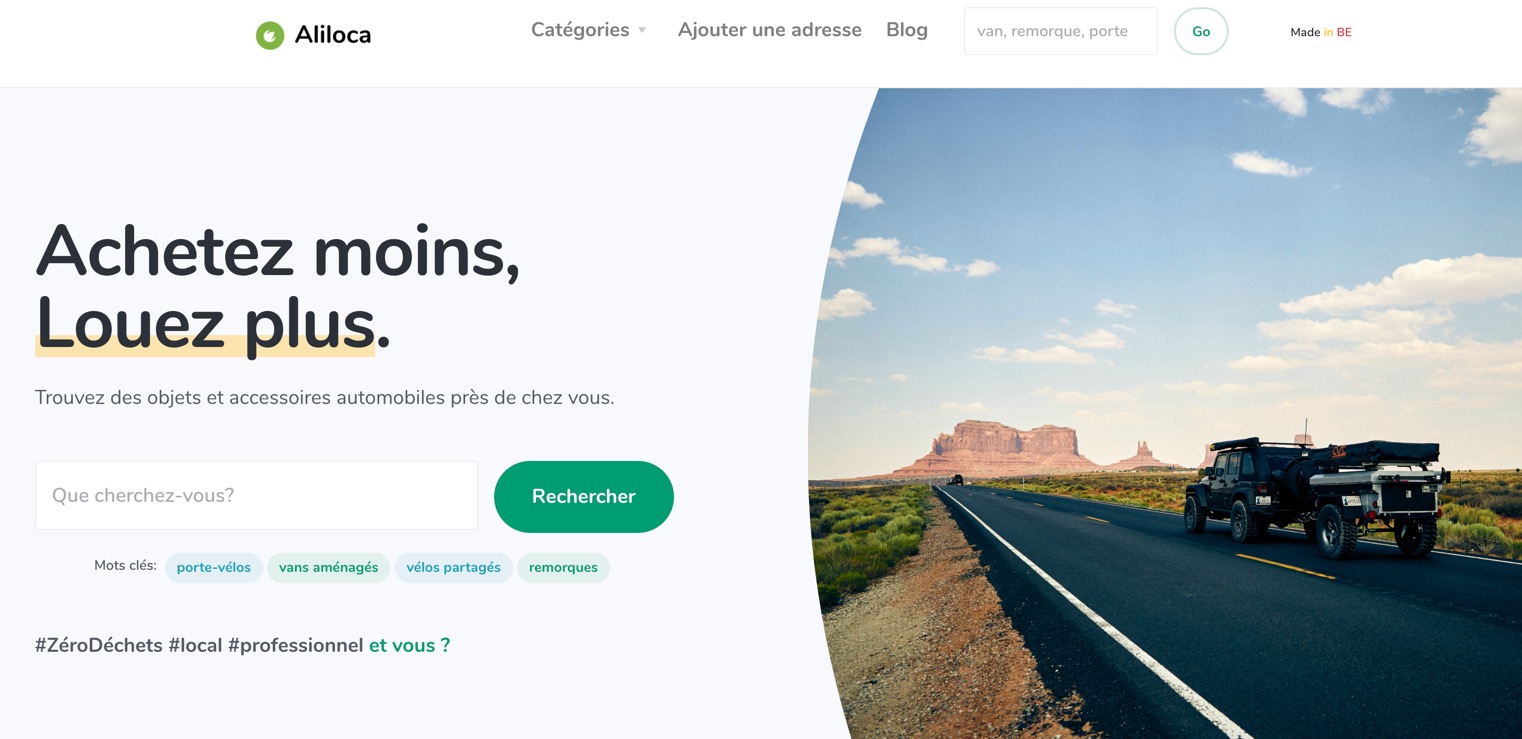
Task: Focus the header search field 'van, remorque, porte'
Action: coord(1060,31)
